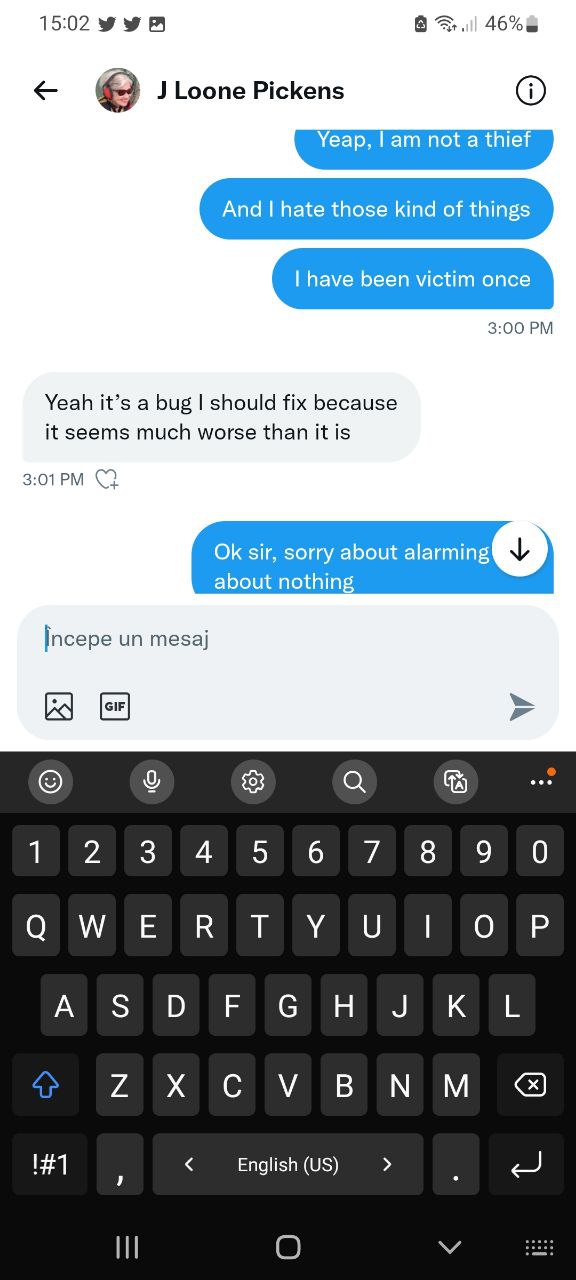Add reaction to the 3:01 PM message
This screenshot has width=576, height=1280.
click(107, 480)
